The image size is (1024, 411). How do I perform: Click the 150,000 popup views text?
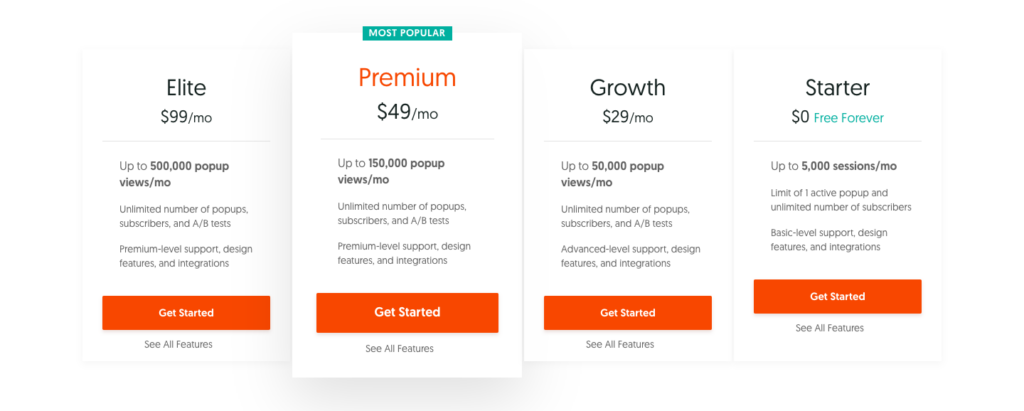391,171
